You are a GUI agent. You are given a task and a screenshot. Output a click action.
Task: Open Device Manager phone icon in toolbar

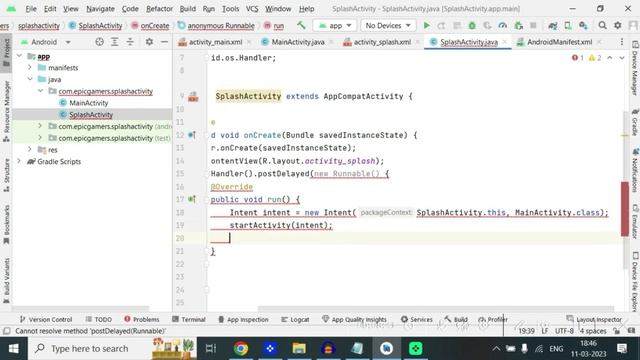tap(568, 25)
